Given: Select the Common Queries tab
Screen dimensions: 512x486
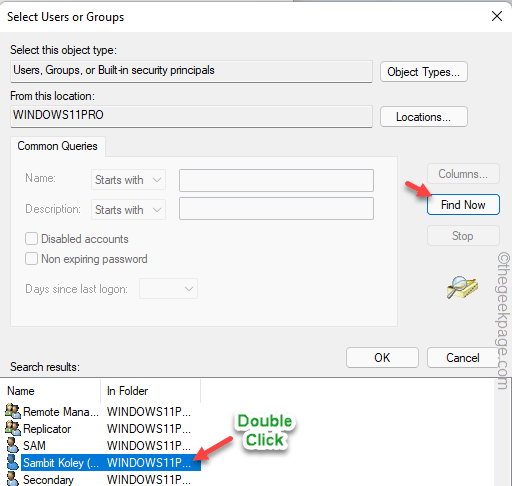Looking at the screenshot, I should [x=57, y=146].
